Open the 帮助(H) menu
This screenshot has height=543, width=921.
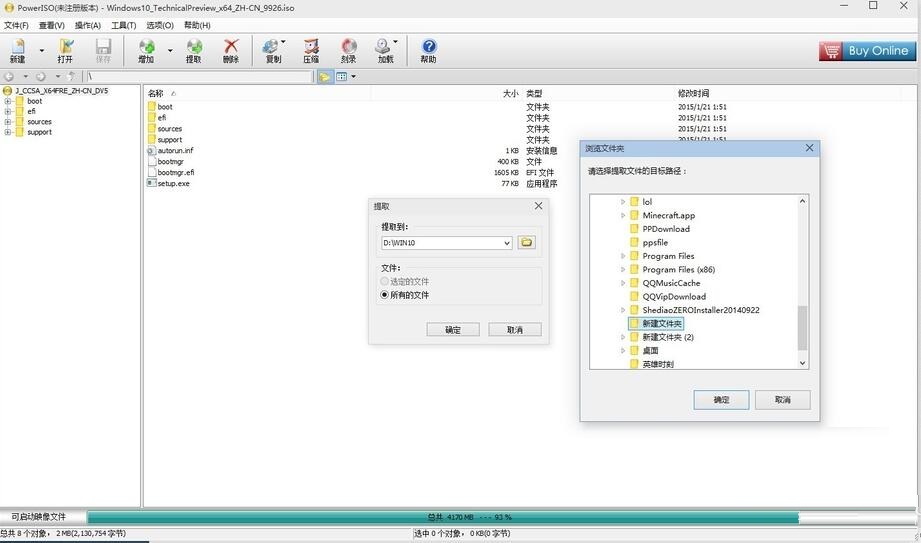pos(197,25)
